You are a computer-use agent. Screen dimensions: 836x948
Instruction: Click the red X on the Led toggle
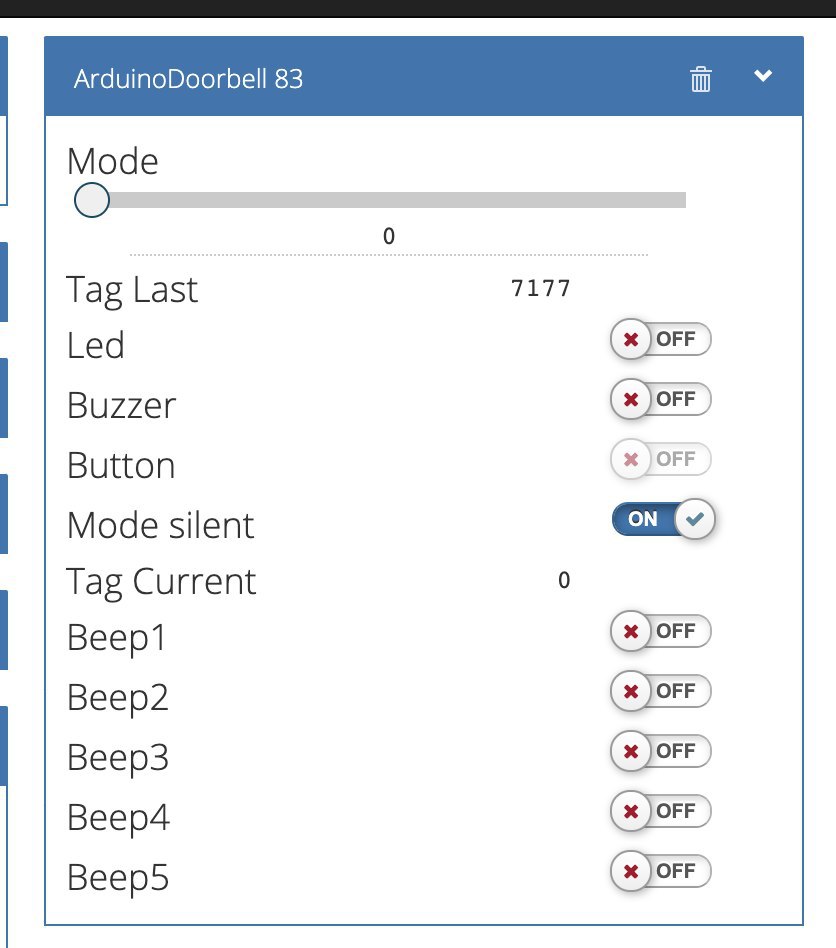click(630, 339)
